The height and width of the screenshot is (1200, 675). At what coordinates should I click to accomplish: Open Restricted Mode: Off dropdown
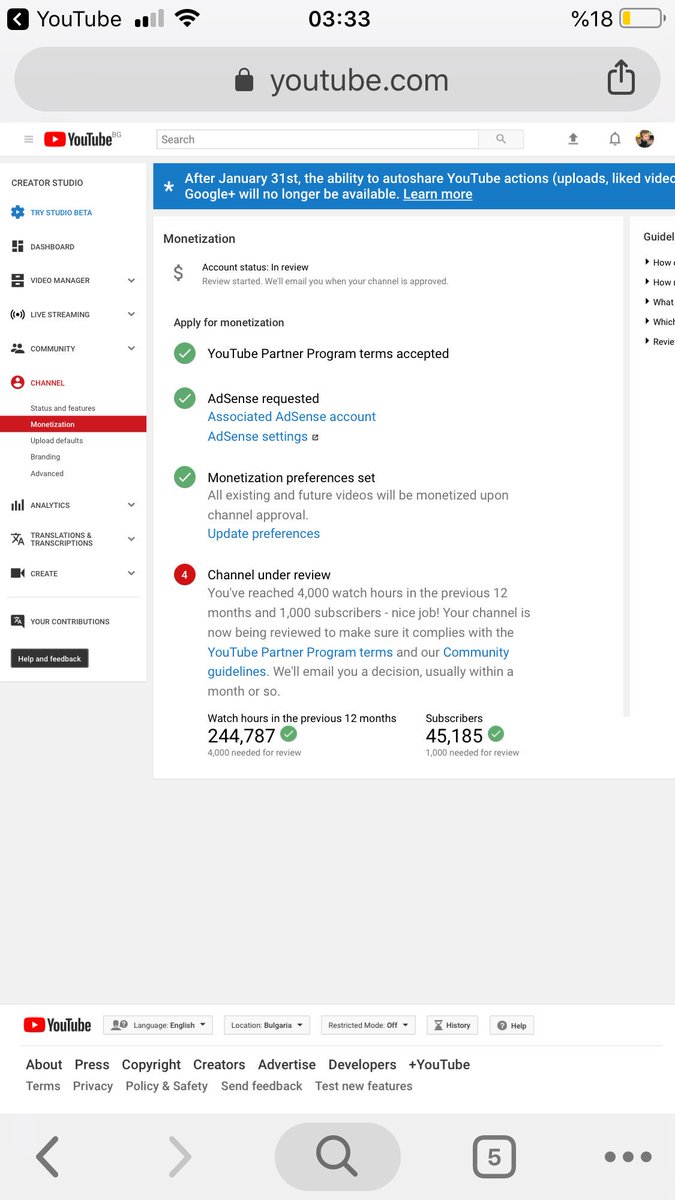pyautogui.click(x=368, y=1025)
